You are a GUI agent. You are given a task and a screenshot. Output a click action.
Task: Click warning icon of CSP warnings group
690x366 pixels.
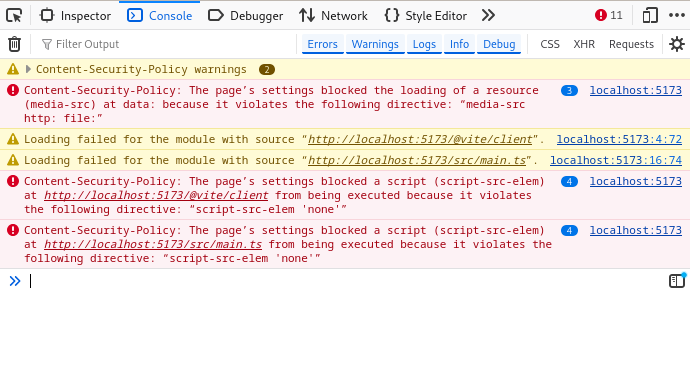click(x=13, y=69)
